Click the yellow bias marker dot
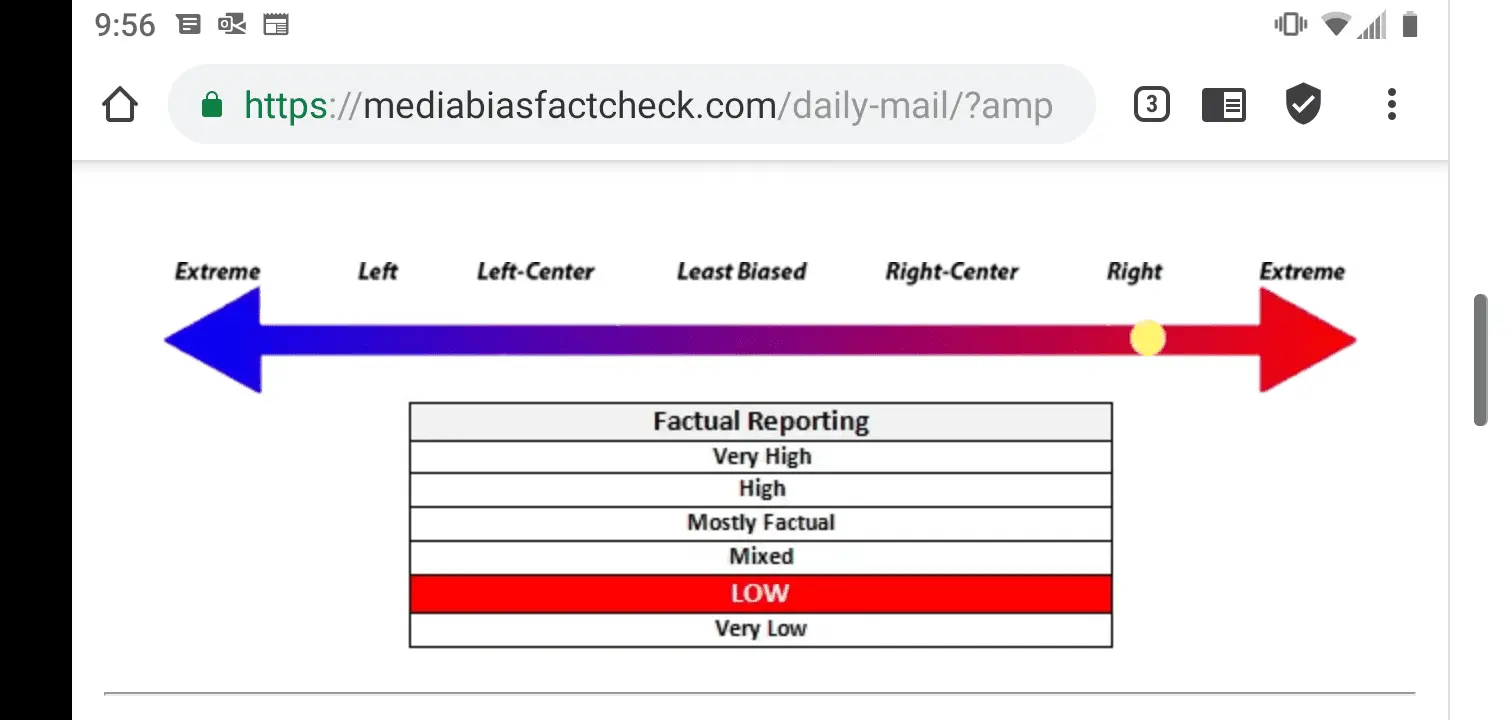The height and width of the screenshot is (720, 1512). [1147, 338]
